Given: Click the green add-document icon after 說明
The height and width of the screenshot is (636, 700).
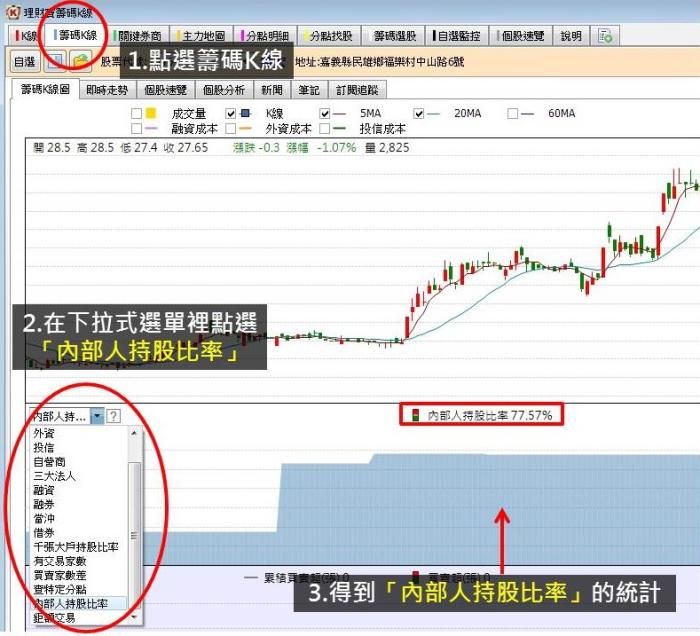Looking at the screenshot, I should [605, 36].
